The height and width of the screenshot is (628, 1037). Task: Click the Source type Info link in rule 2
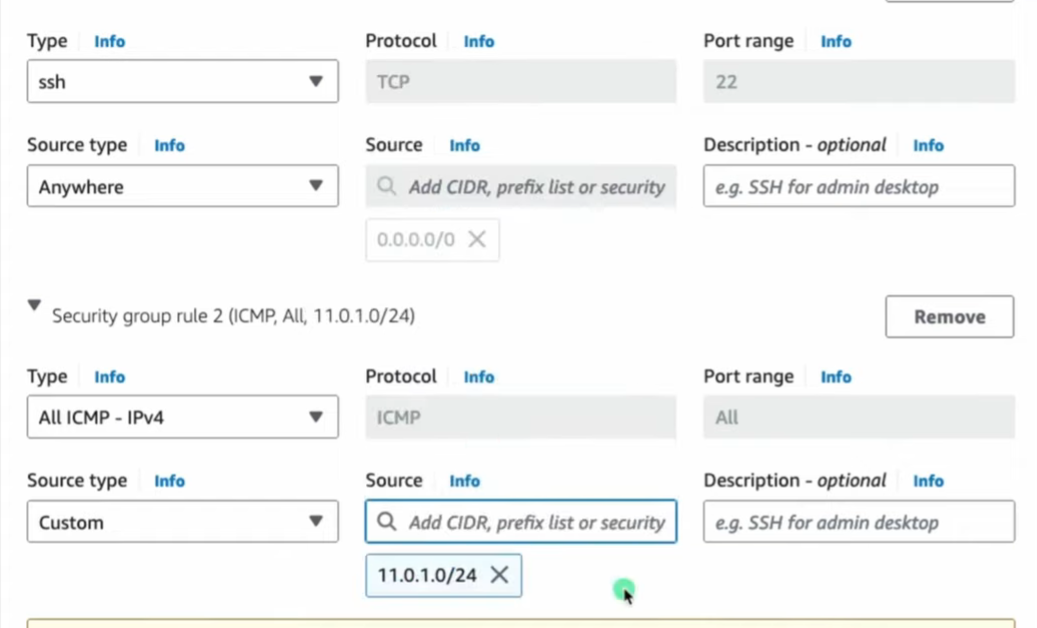coord(169,481)
